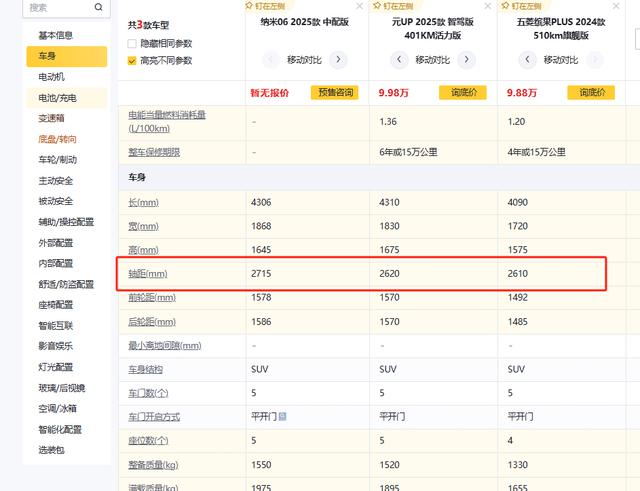Screen dimensions: 640x491
Task: Uncheck 高亮不同参数 checkbox
Action: point(132,61)
